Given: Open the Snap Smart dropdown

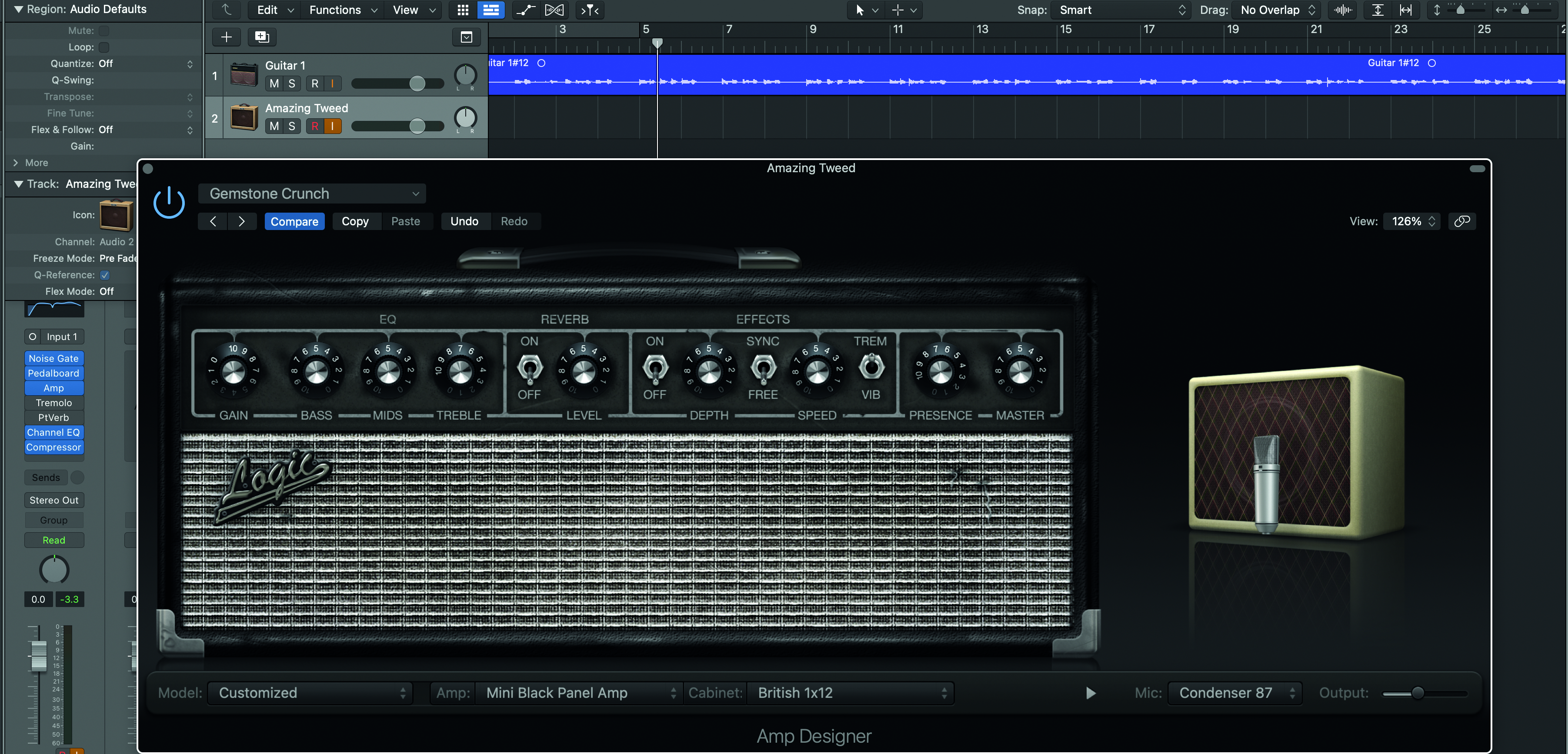Looking at the screenshot, I should click(1121, 10).
